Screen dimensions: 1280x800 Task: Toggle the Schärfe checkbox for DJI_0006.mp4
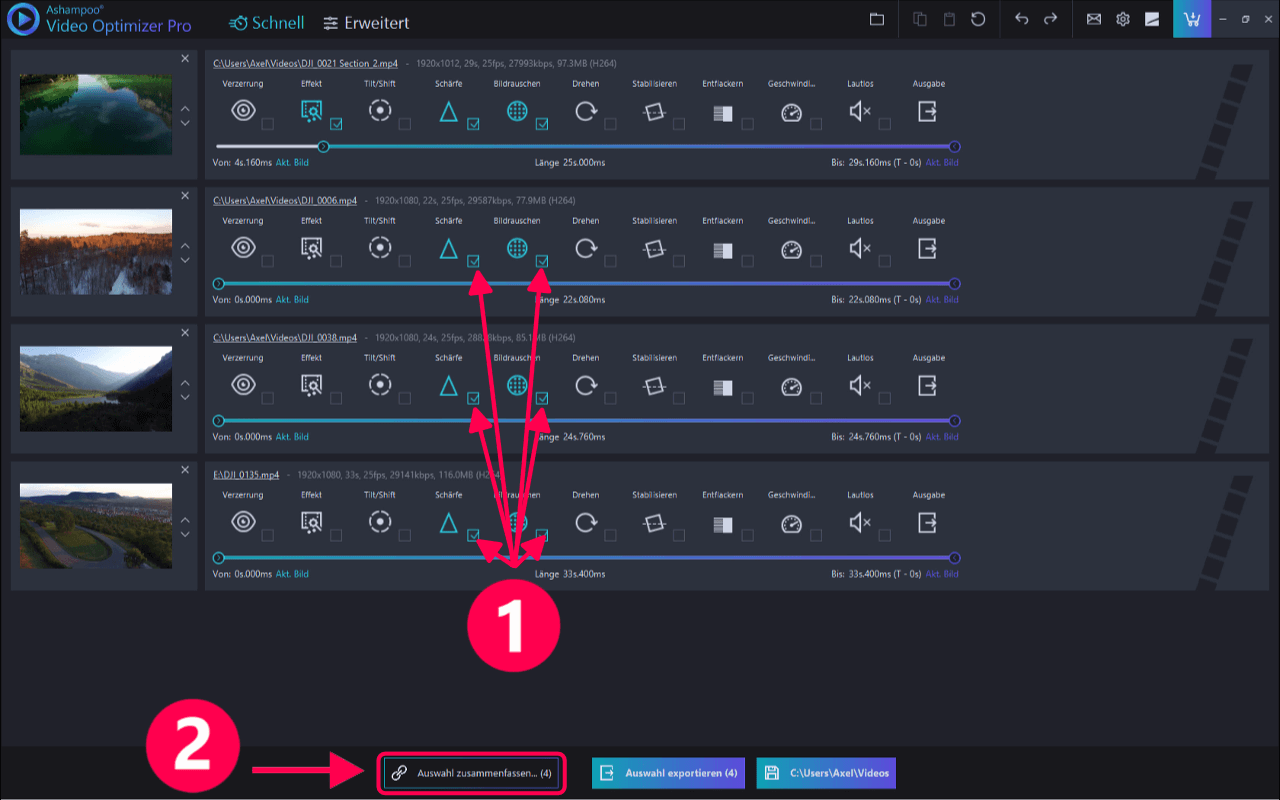coord(473,261)
